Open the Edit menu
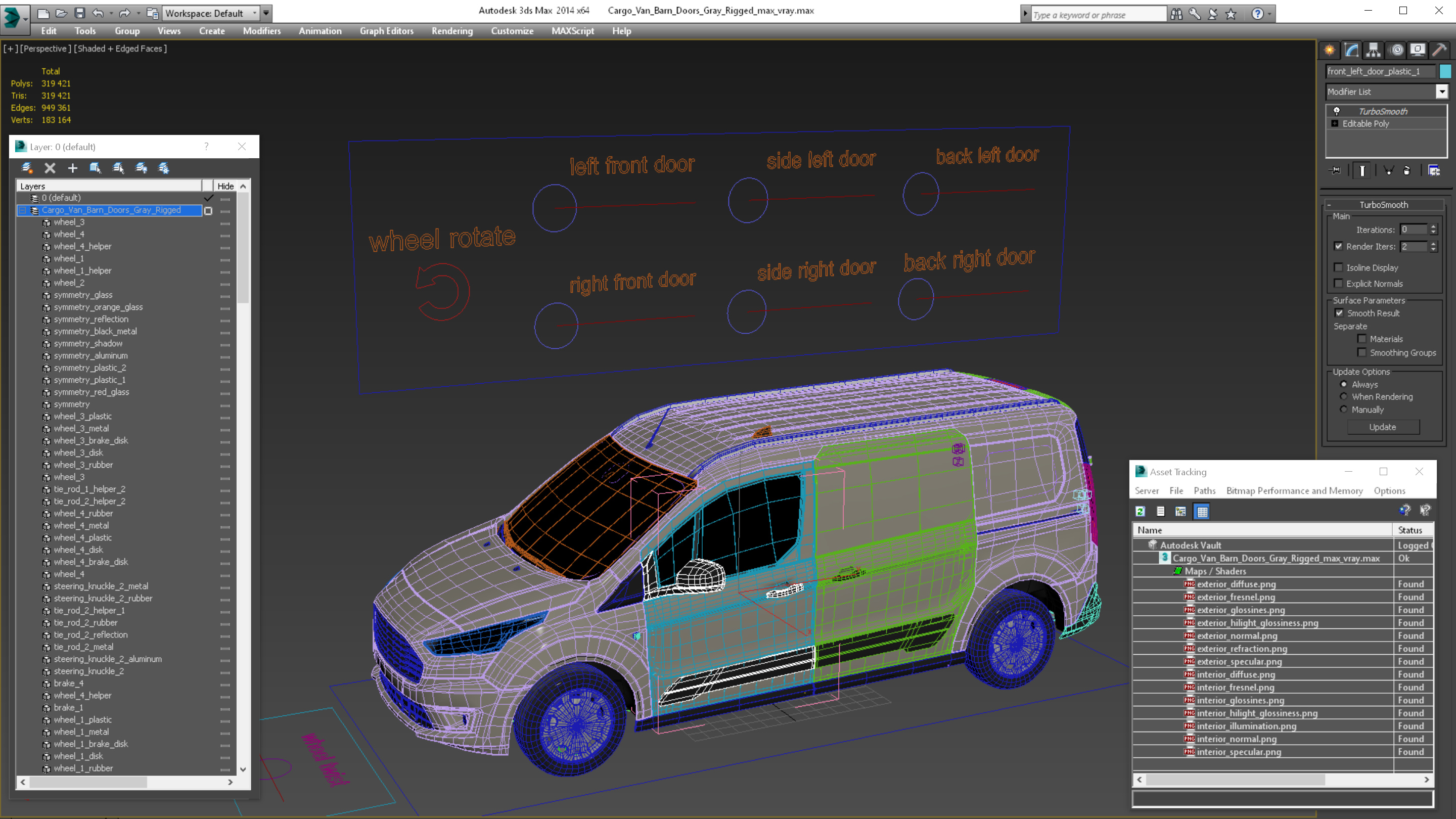Image resolution: width=1456 pixels, height=819 pixels. (x=49, y=31)
